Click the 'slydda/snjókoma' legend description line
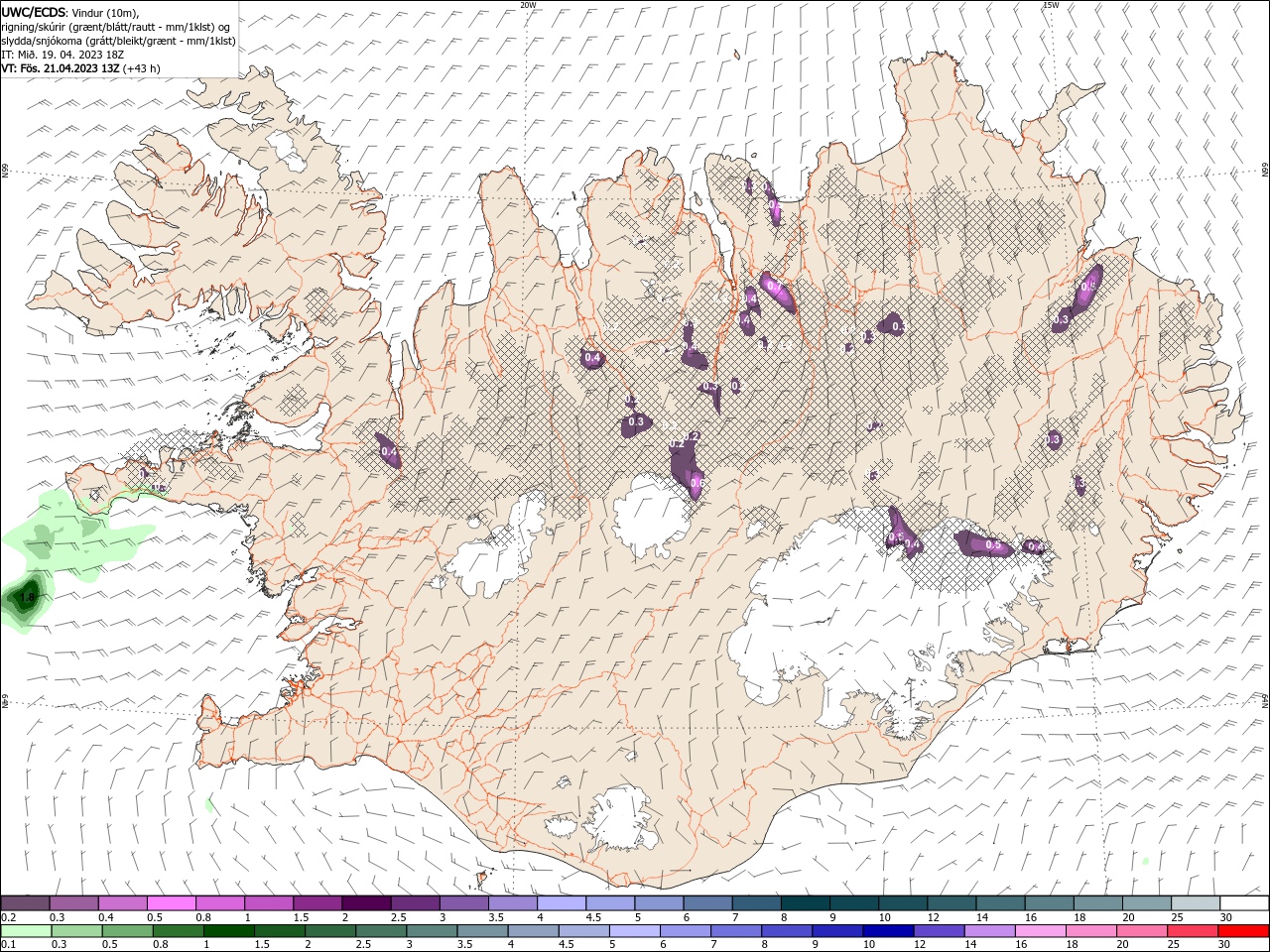 tap(118, 40)
